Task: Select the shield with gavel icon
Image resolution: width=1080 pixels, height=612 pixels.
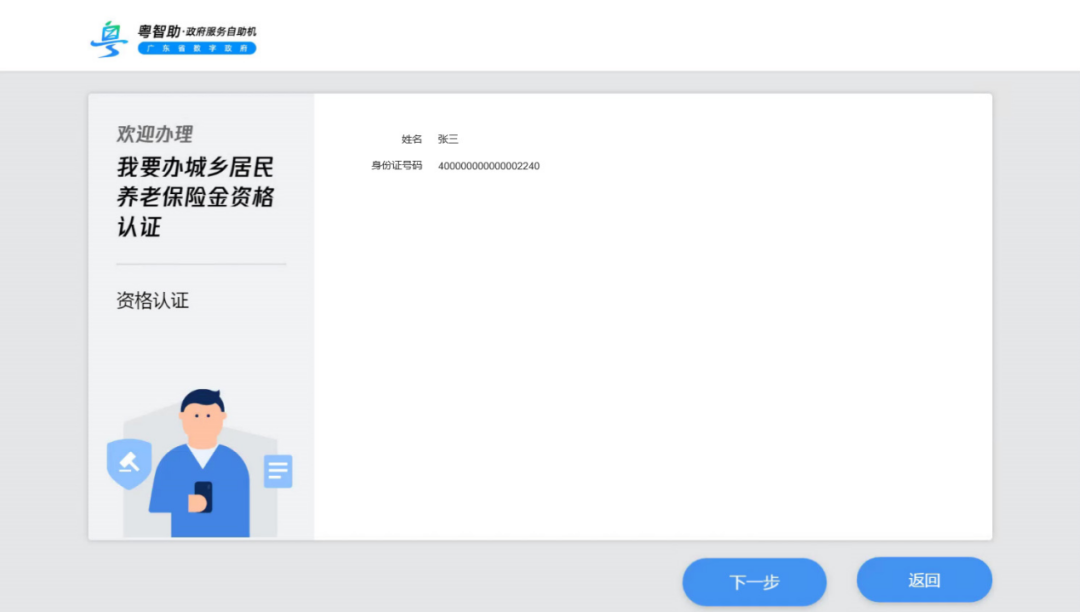Action: [129, 463]
